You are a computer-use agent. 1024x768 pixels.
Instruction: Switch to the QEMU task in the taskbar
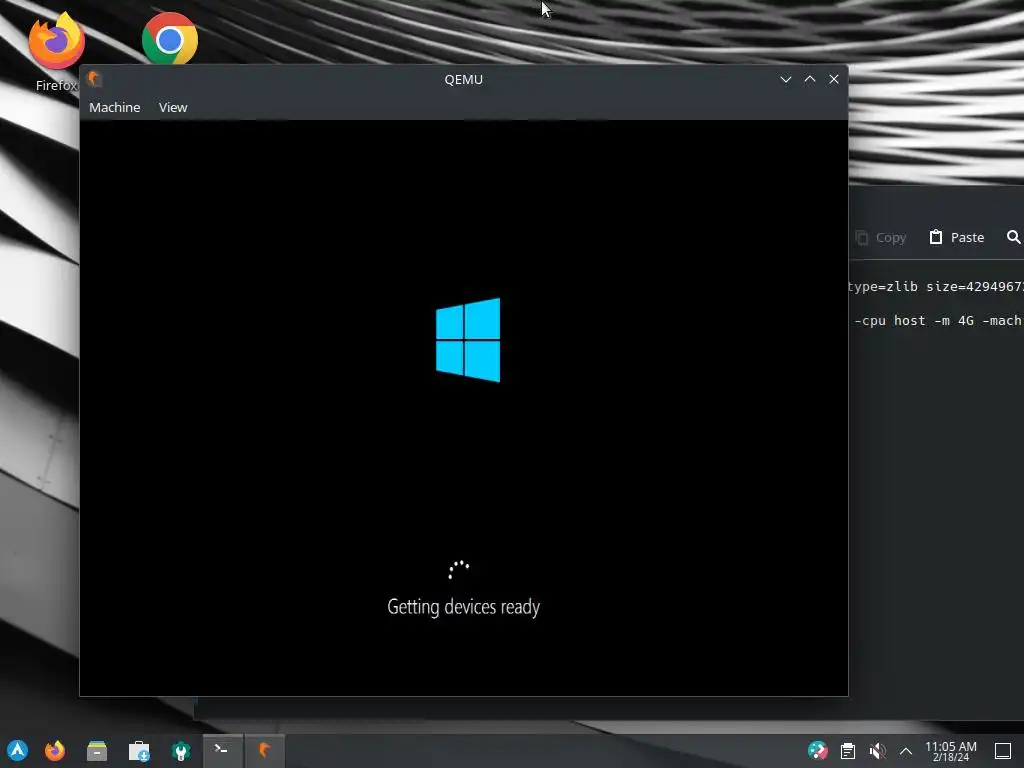click(x=264, y=750)
